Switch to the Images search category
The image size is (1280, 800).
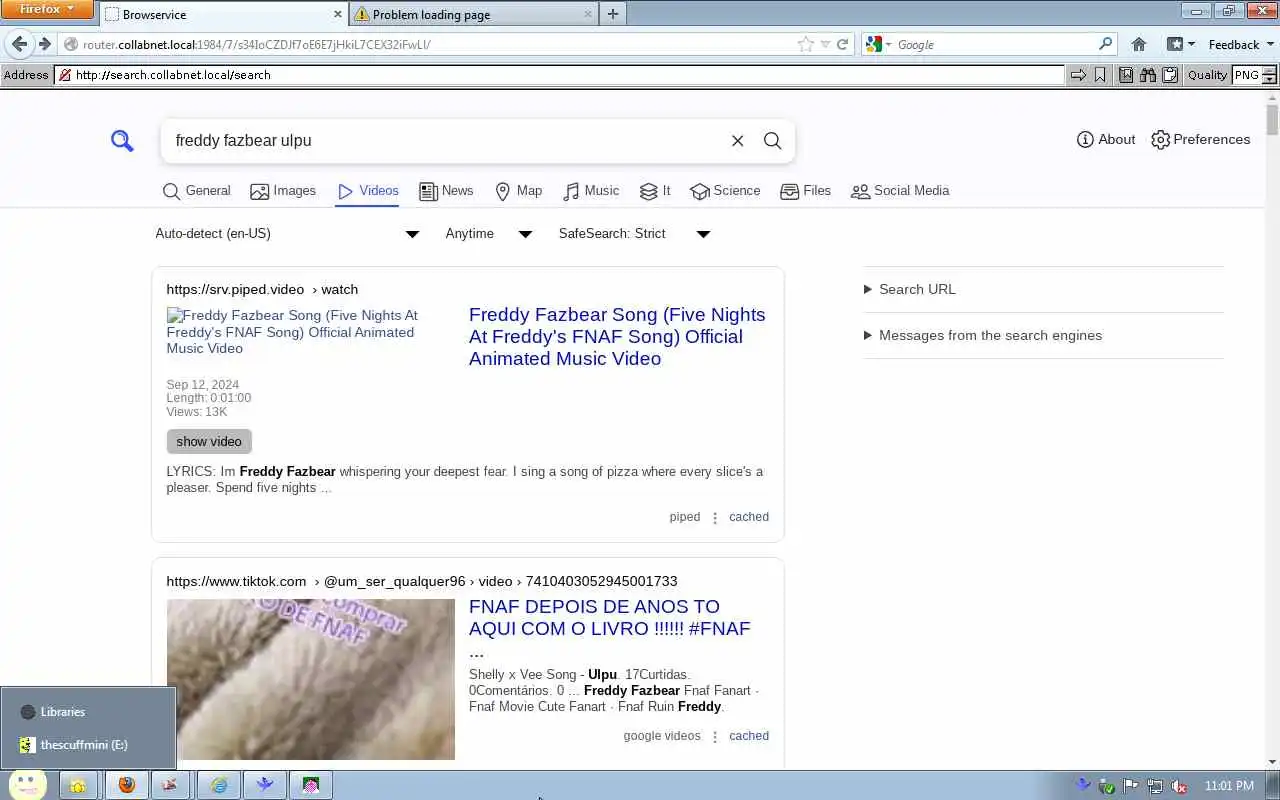pyautogui.click(x=283, y=191)
